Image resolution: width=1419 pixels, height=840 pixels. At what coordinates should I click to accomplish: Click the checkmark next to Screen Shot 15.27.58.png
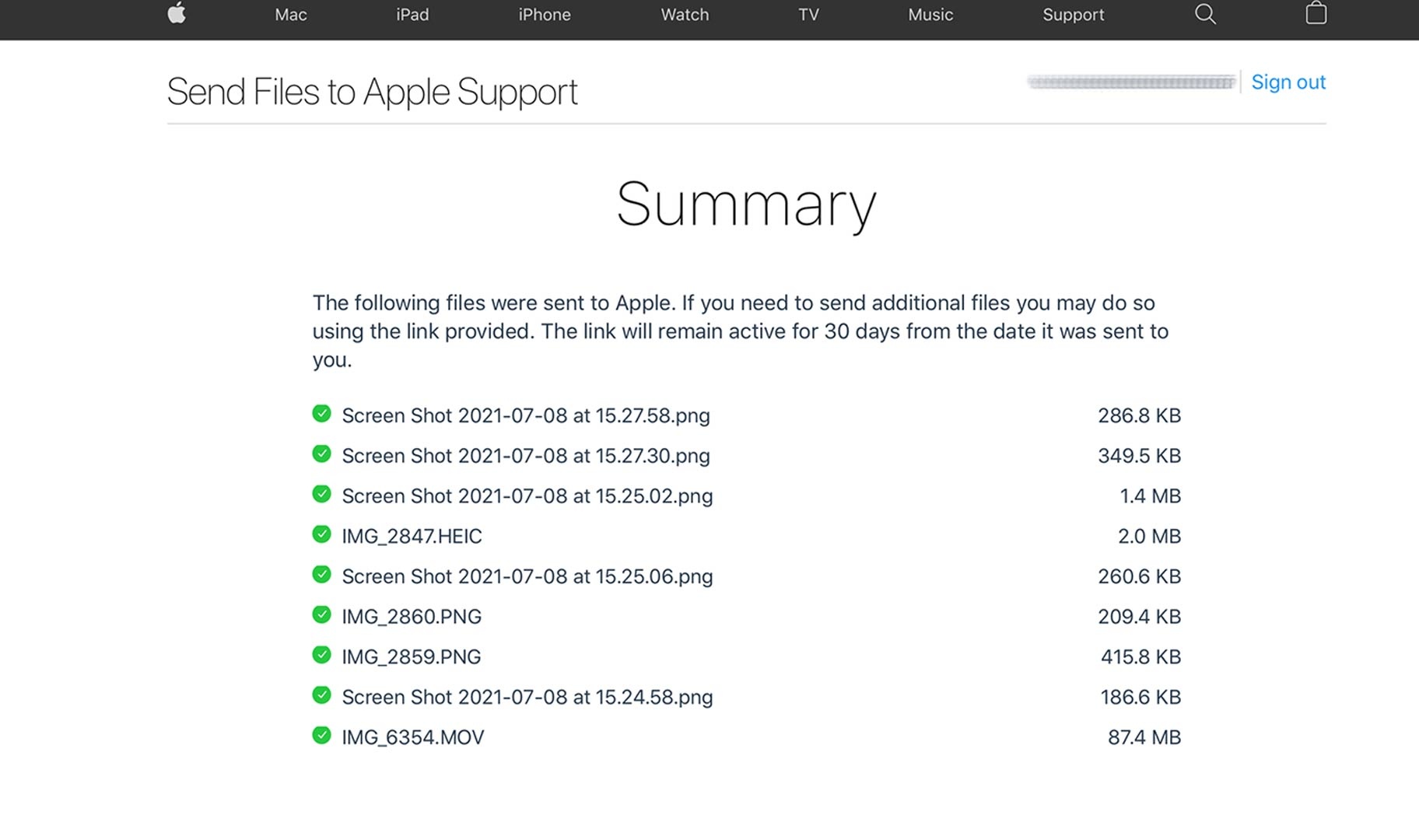[x=322, y=413]
